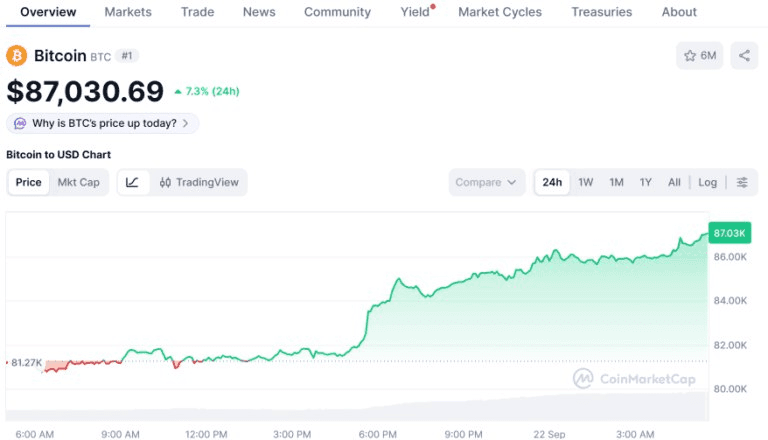
Task: Expand 'Why is BTC's price up today?' chevron
Action: (186, 123)
